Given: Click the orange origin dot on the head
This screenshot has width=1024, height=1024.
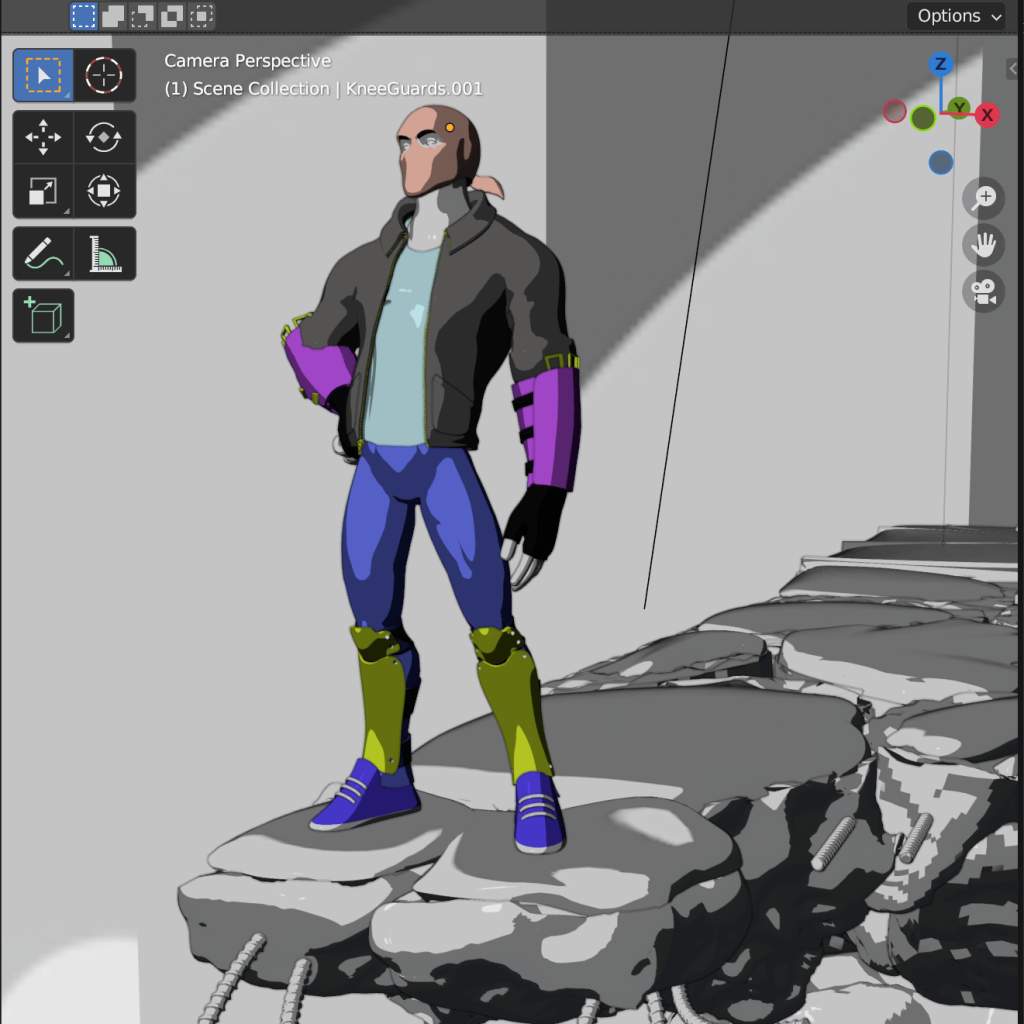Looking at the screenshot, I should click(x=450, y=127).
